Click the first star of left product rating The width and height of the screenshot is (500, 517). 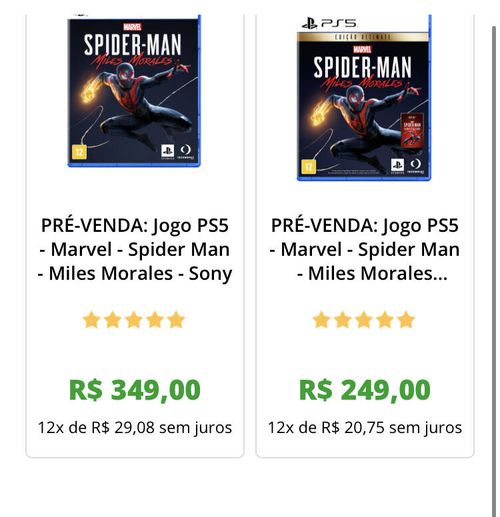click(91, 320)
